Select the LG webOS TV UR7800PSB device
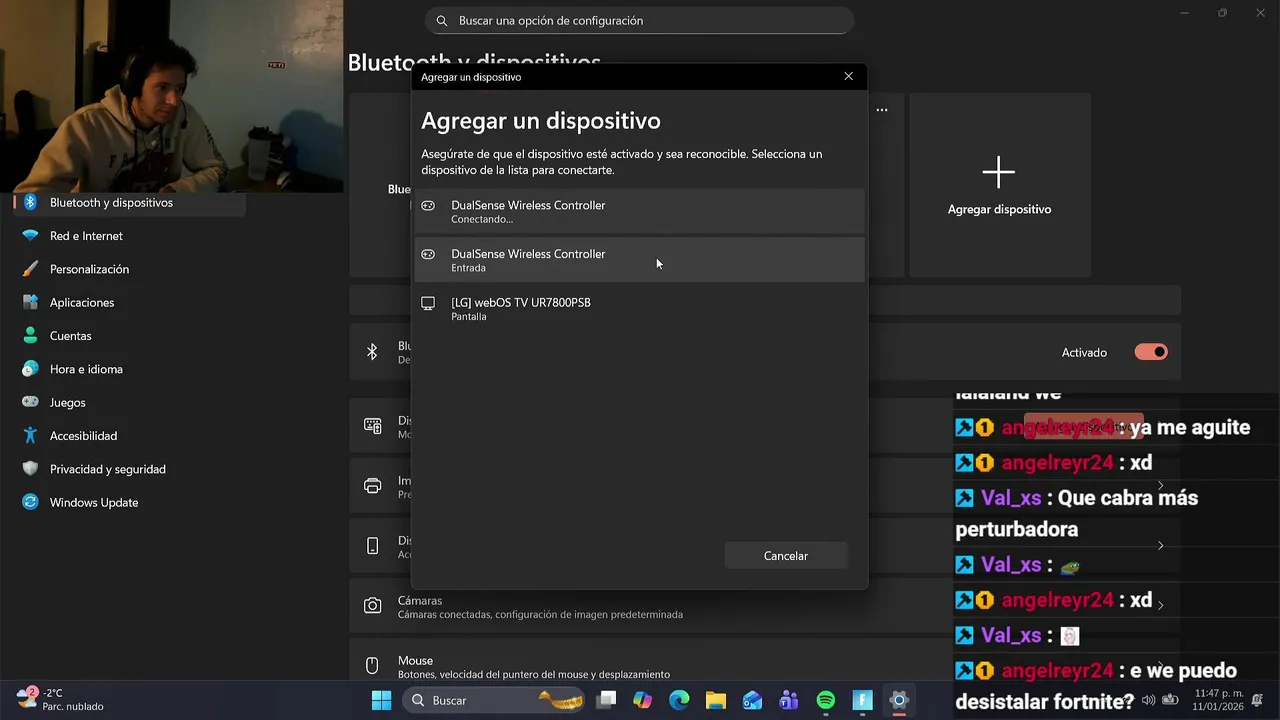 [639, 308]
